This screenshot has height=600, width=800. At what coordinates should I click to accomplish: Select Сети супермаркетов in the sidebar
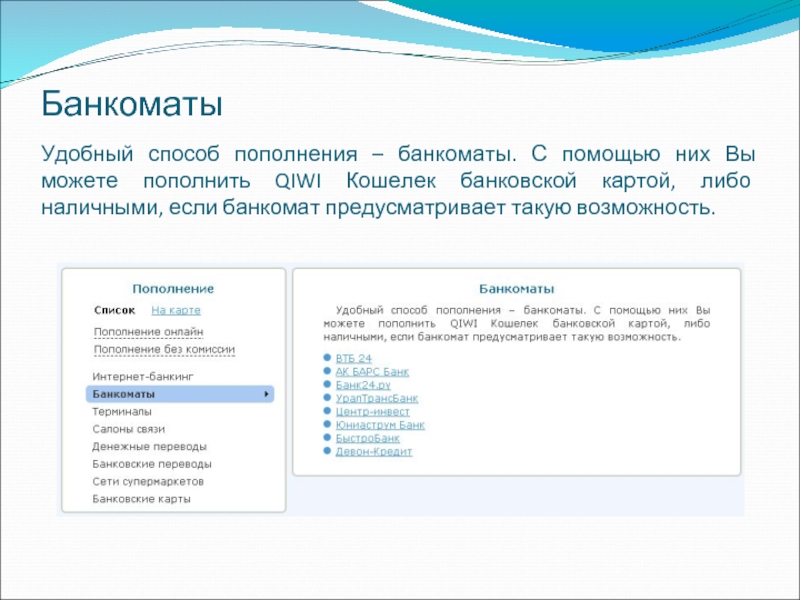click(148, 482)
